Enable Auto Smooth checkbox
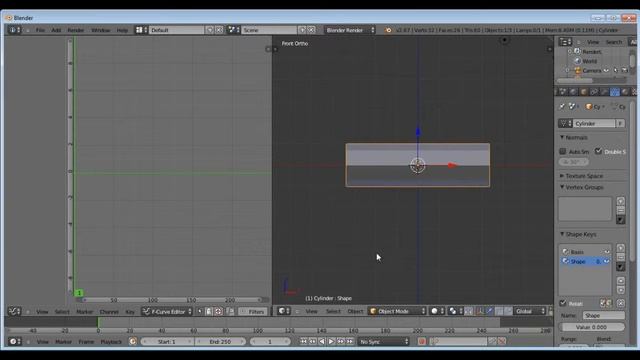Screen dimensions: 640x360 562,151
